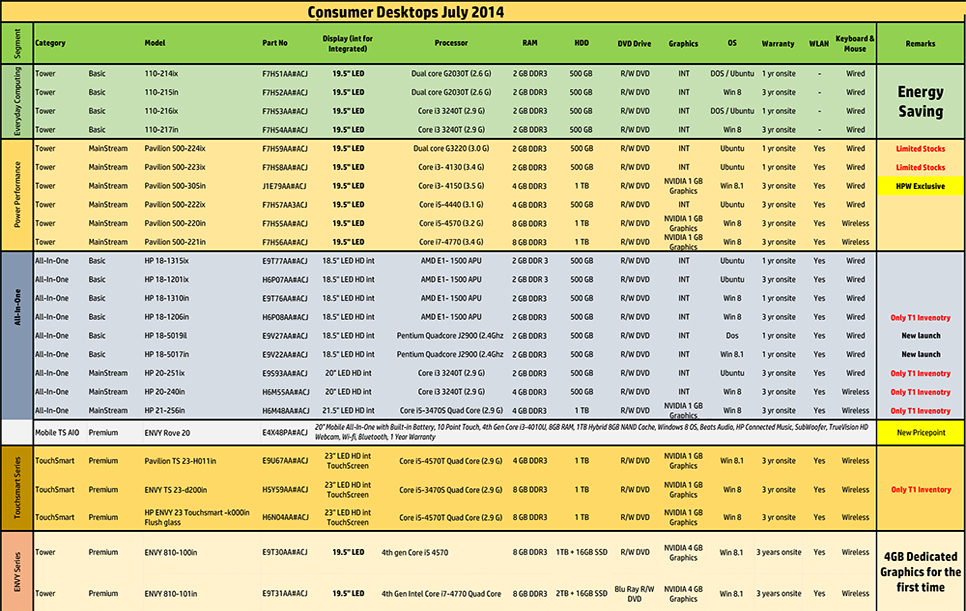Click model HP 18-1315ix
Image resolution: width=966 pixels, height=611 pixels.
(166, 261)
